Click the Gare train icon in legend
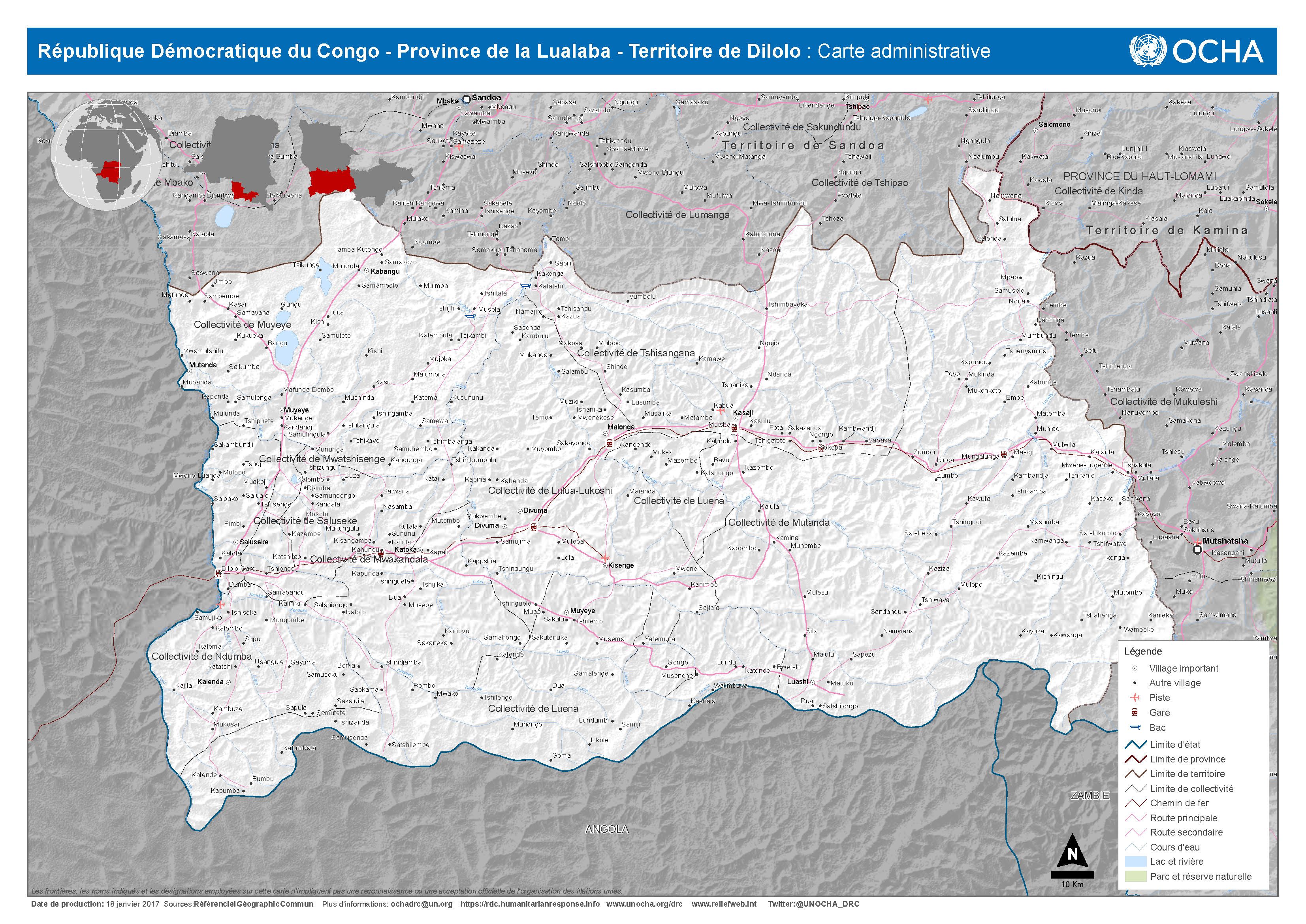The image size is (1306, 924). (1135, 712)
